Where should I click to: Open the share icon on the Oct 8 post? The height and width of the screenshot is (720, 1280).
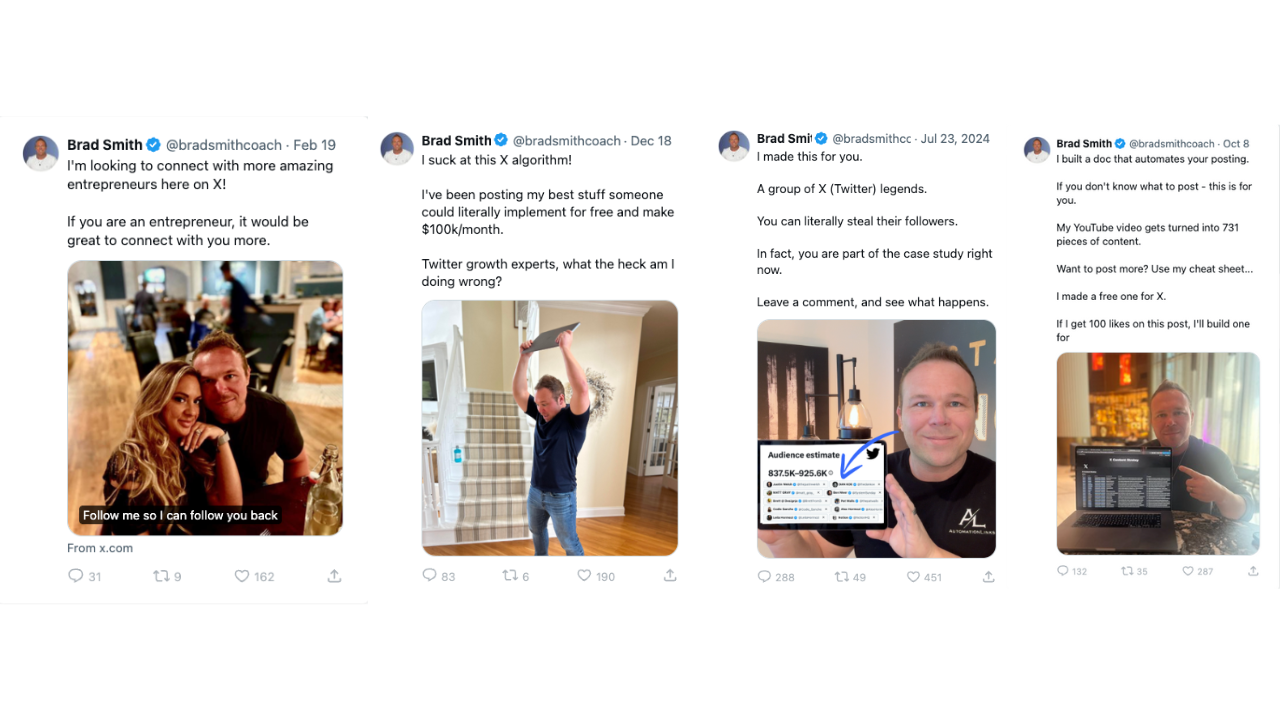coord(1252,570)
